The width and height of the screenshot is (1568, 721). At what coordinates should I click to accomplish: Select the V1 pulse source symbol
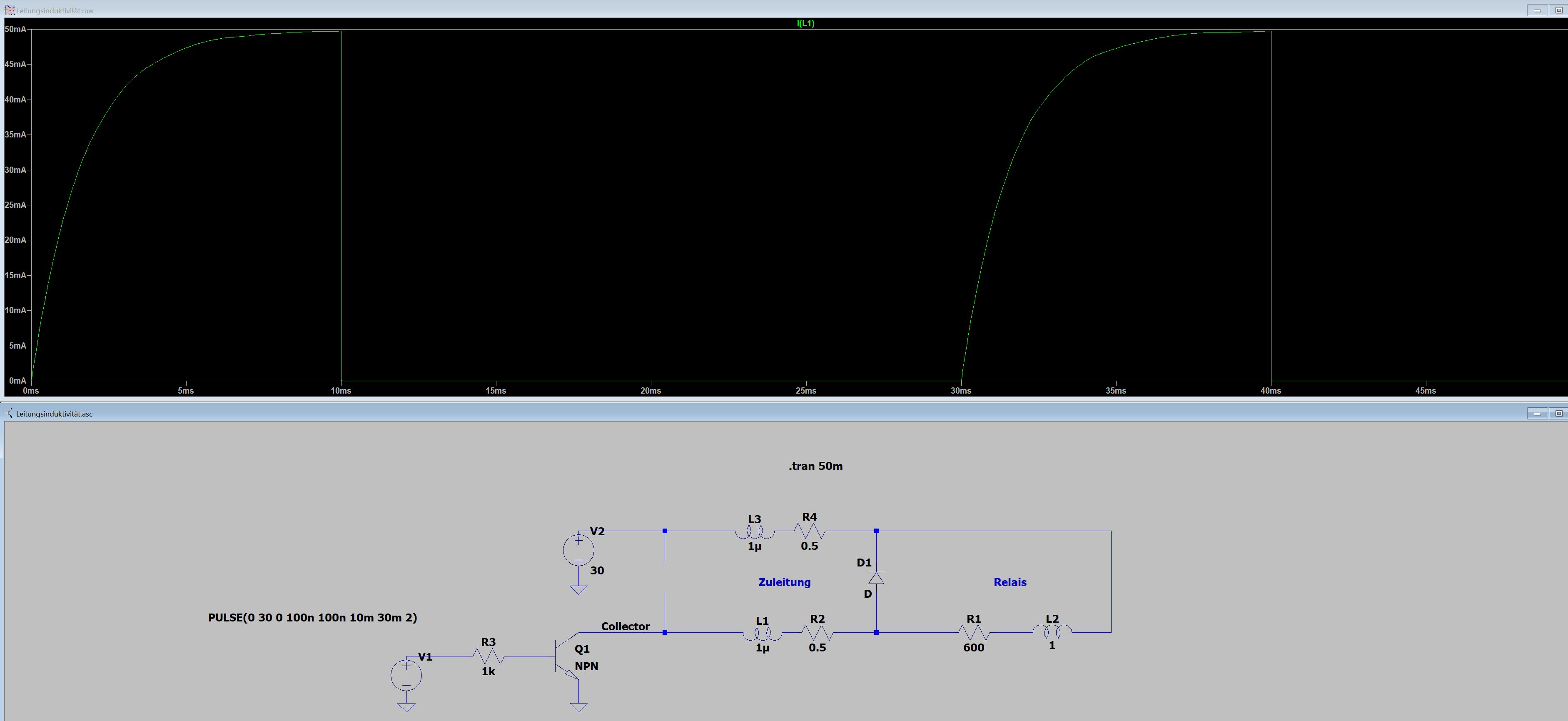406,675
